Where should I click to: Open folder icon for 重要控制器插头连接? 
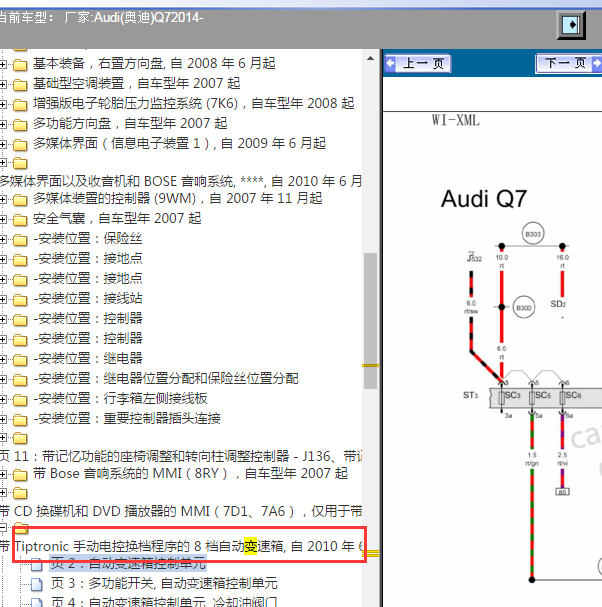pyautogui.click(x=20, y=420)
